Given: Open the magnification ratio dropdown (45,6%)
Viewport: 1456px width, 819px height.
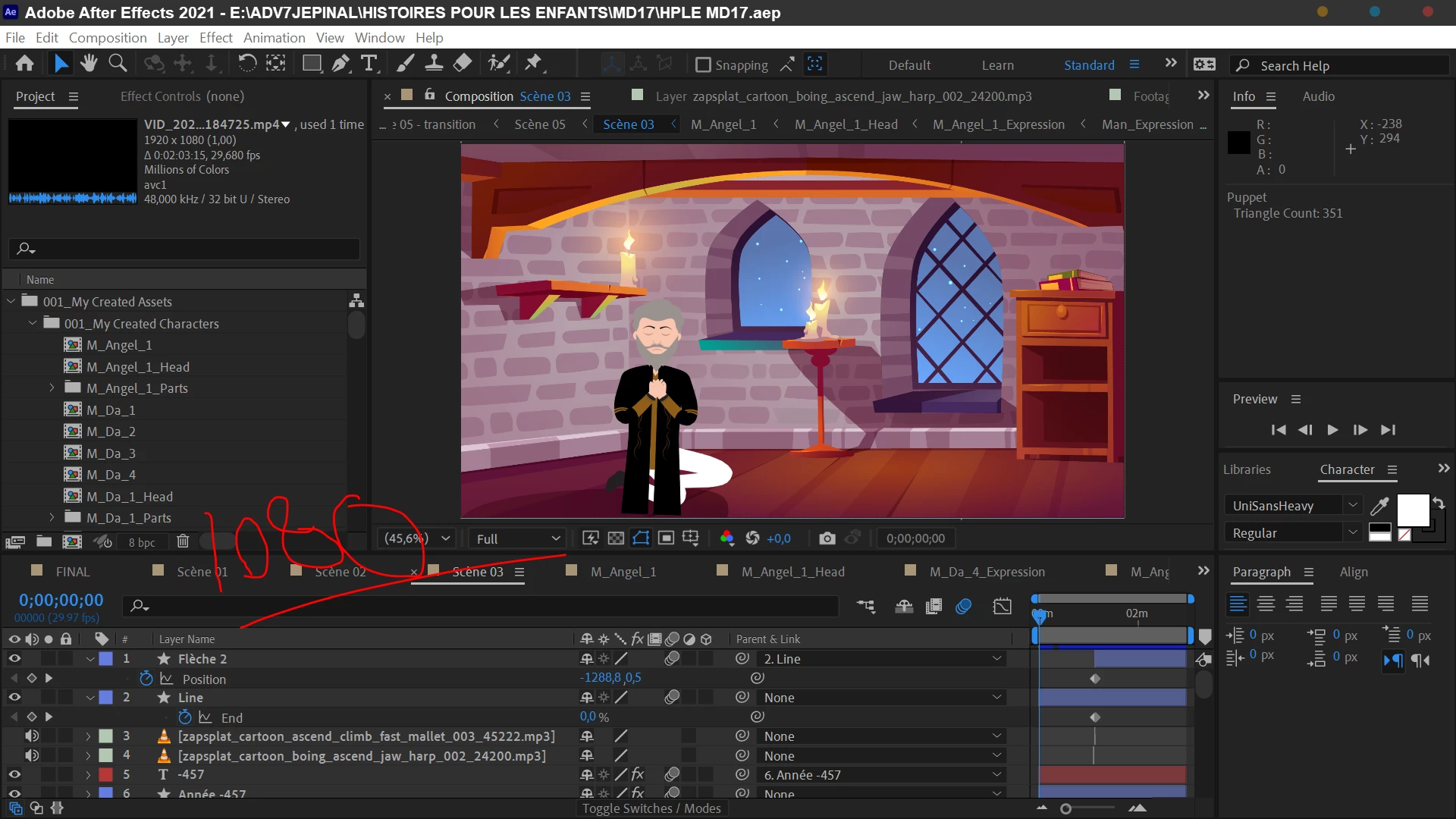Looking at the screenshot, I should click(x=417, y=538).
